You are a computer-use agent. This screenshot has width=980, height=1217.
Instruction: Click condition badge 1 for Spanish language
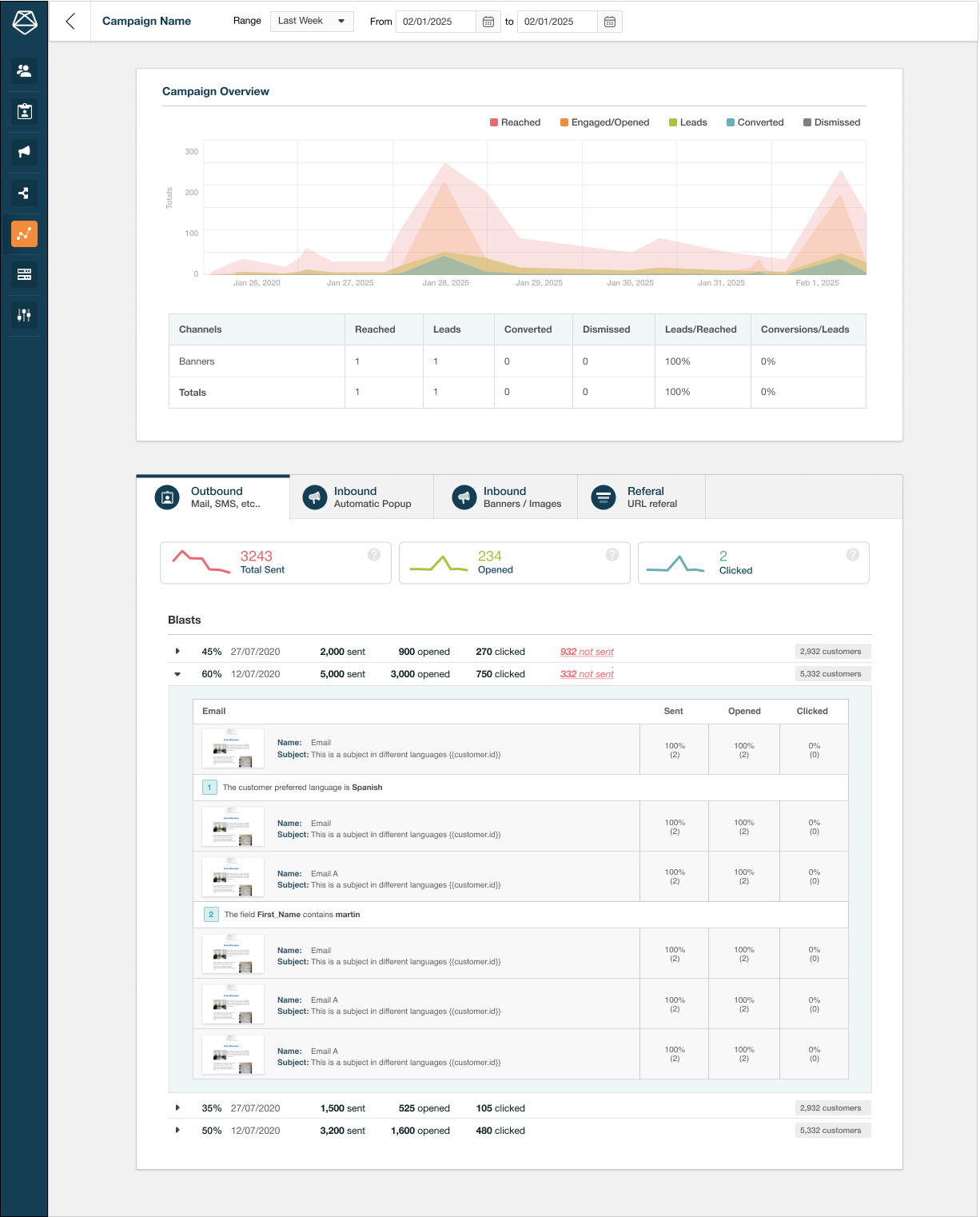(x=209, y=788)
